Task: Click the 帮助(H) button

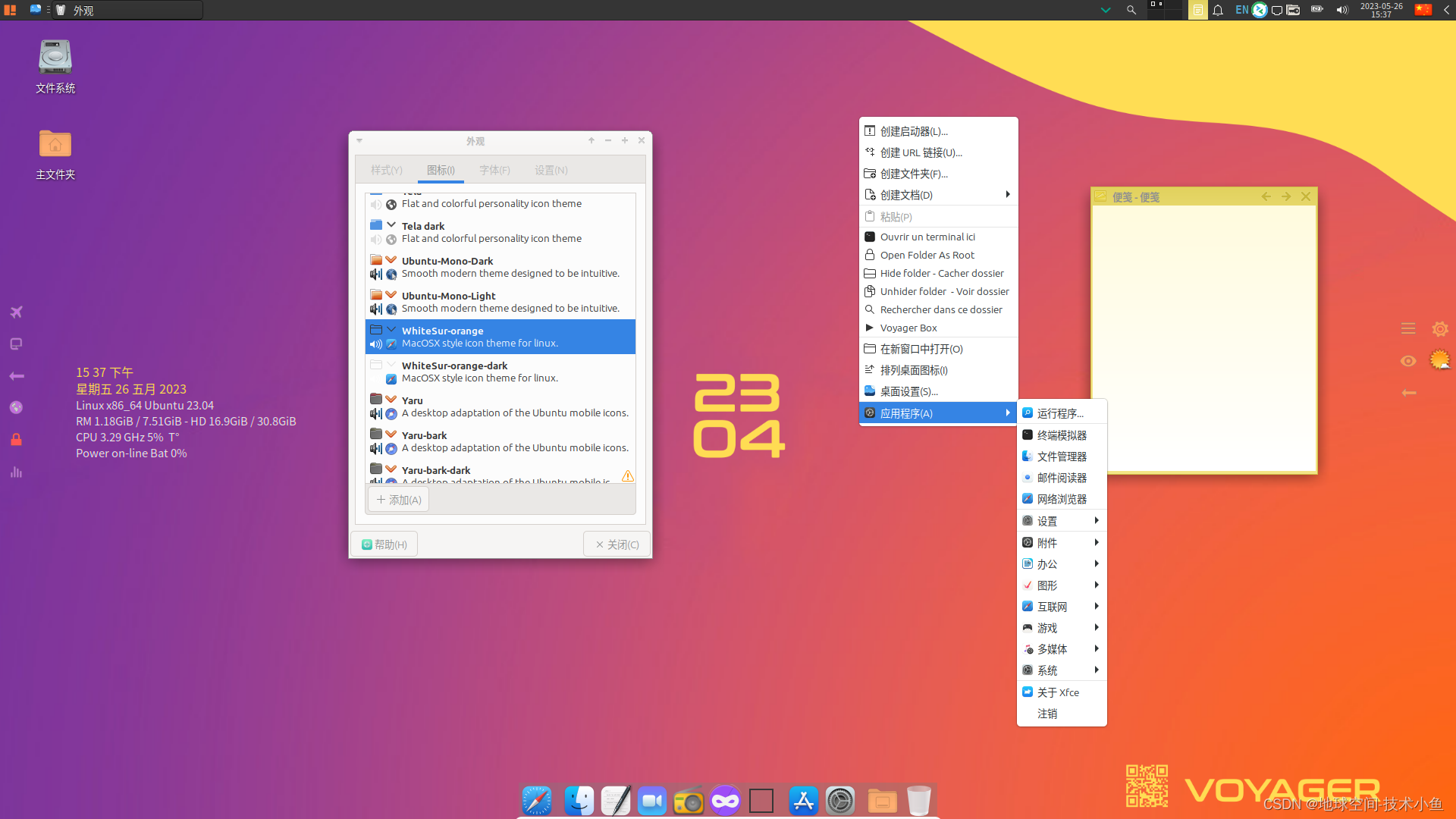Action: 384,544
